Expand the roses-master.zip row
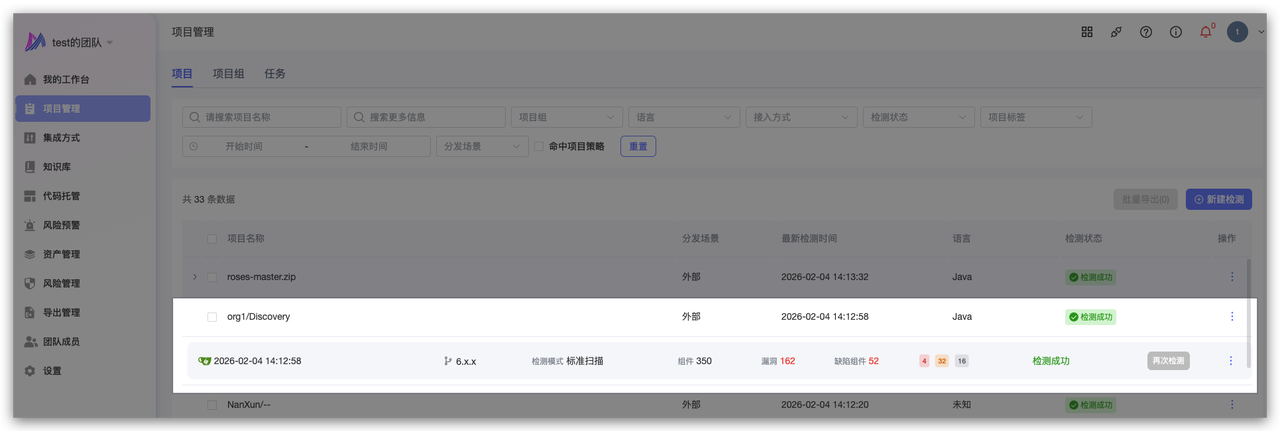This screenshot has height=431, width=1280. (x=194, y=277)
